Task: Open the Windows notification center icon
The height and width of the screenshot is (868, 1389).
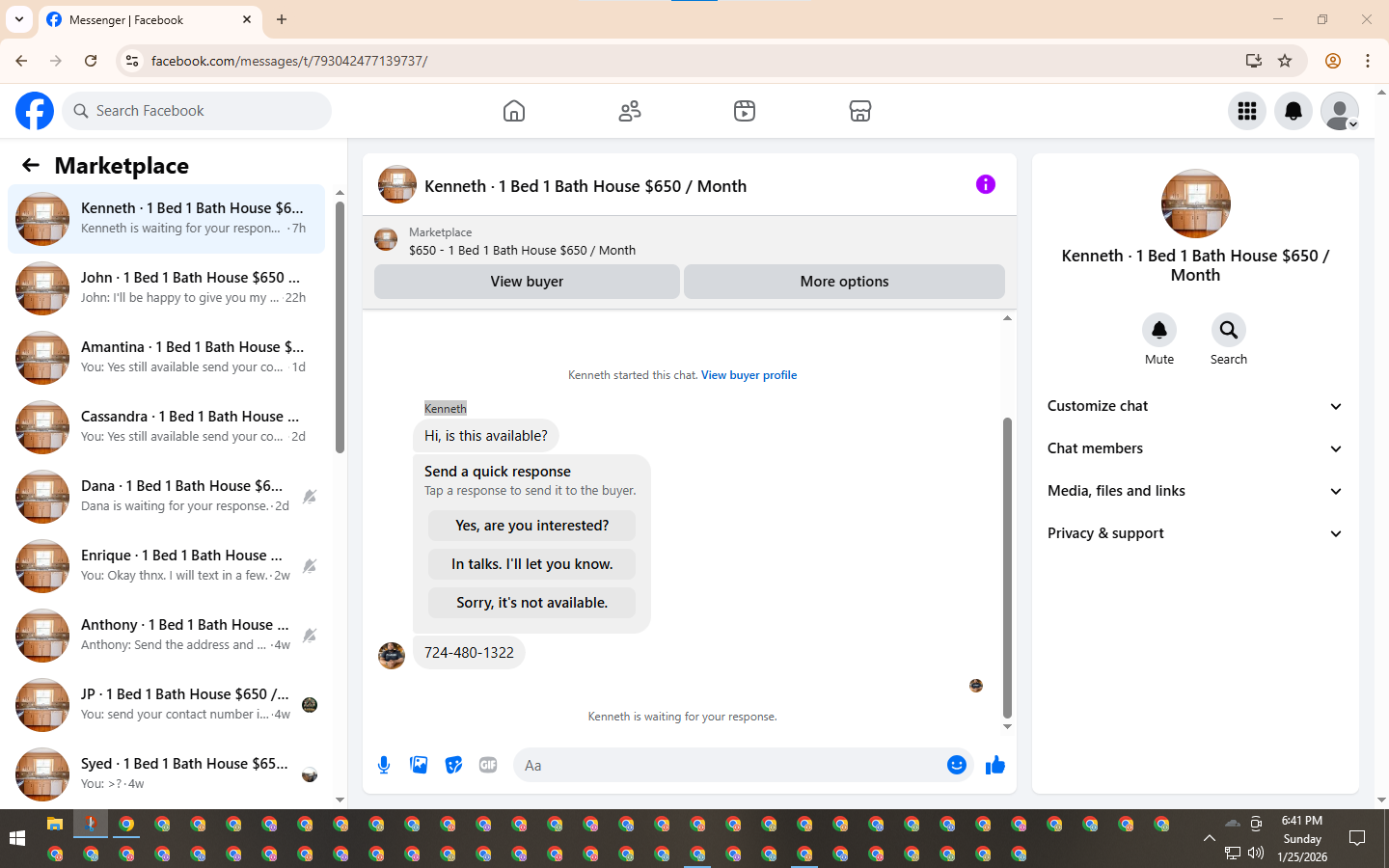Action: coord(1357,839)
